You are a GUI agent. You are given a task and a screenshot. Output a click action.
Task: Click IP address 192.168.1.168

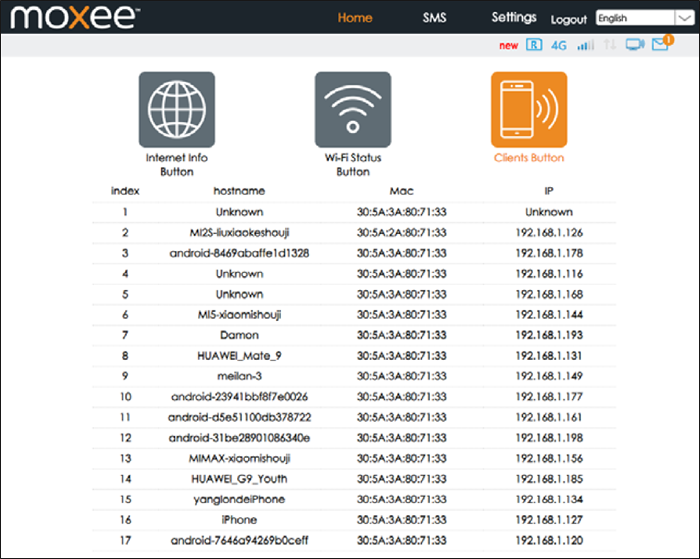(549, 294)
